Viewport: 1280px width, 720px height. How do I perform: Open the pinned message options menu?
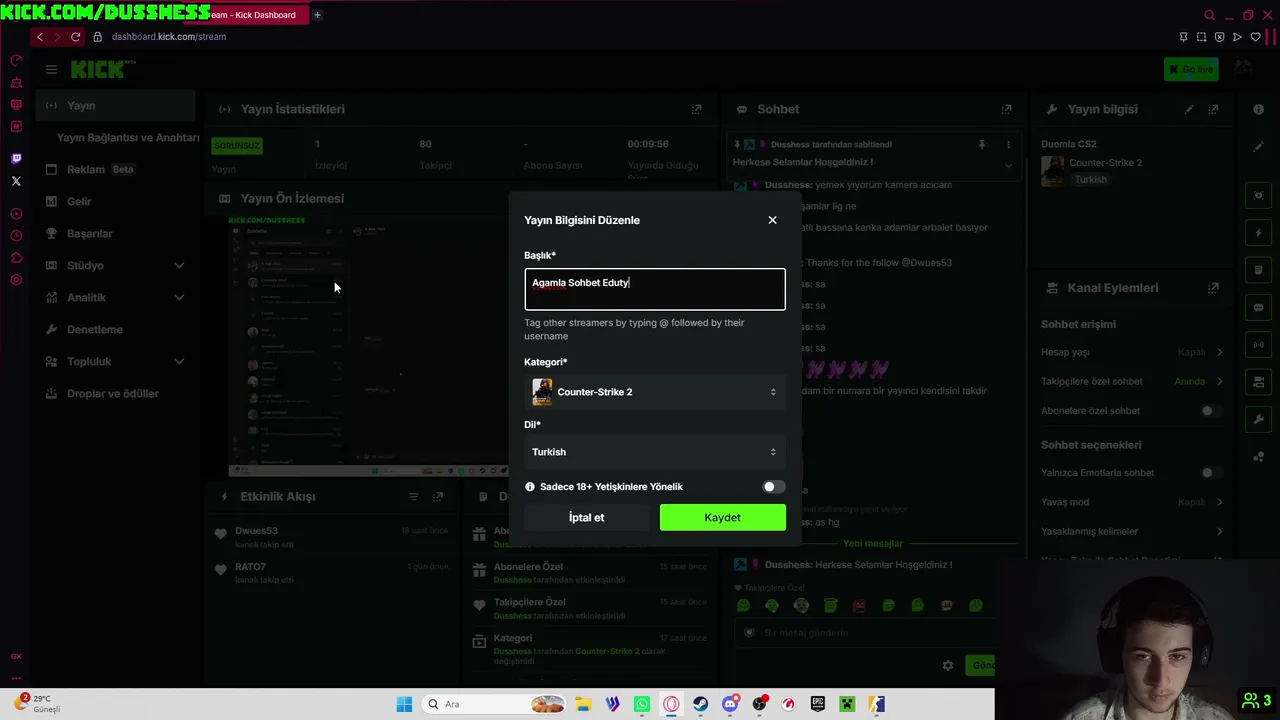[x=1008, y=145]
